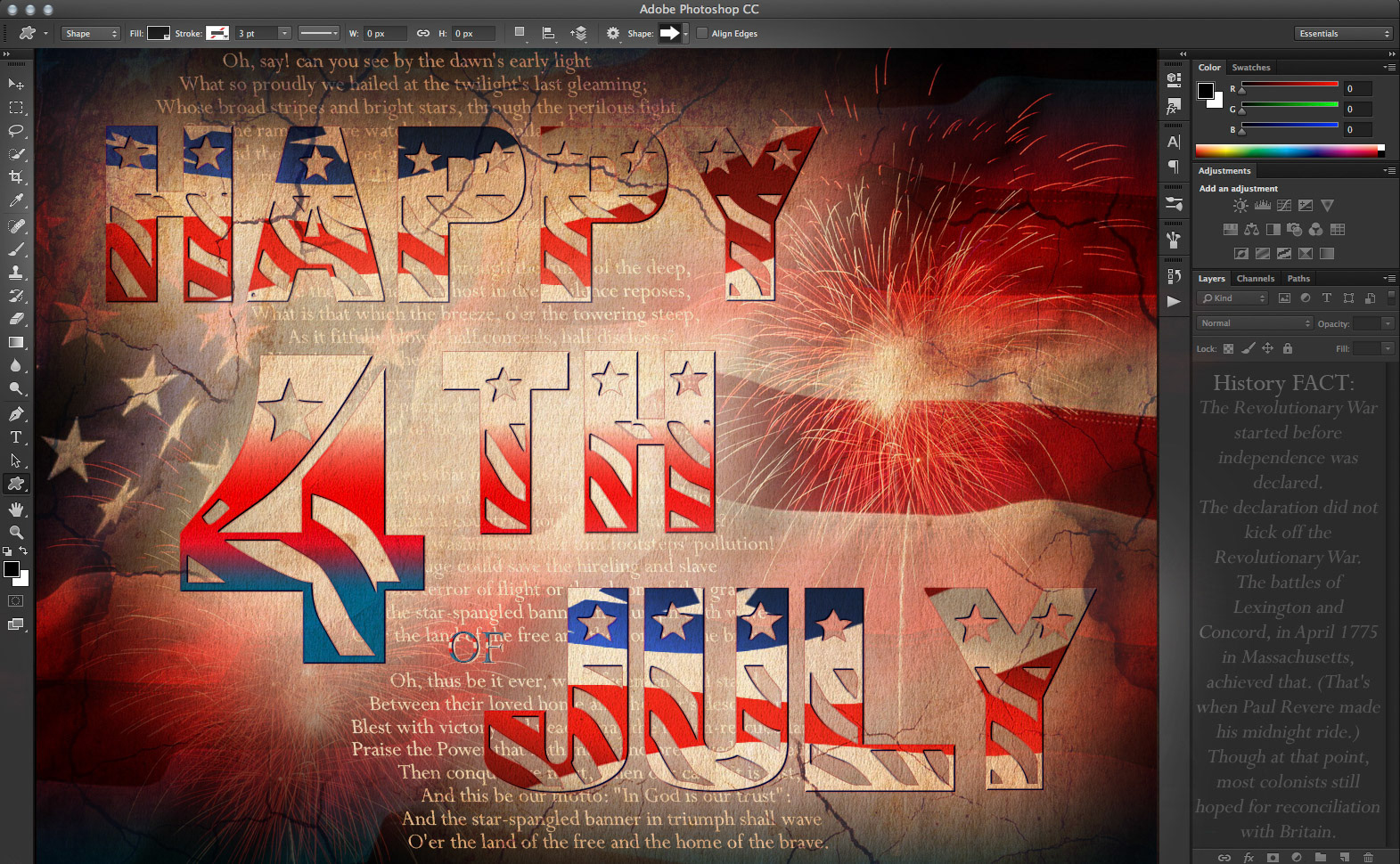Screen dimensions: 1400x864
Task: Toggle the type layer filter
Action: (x=1327, y=298)
